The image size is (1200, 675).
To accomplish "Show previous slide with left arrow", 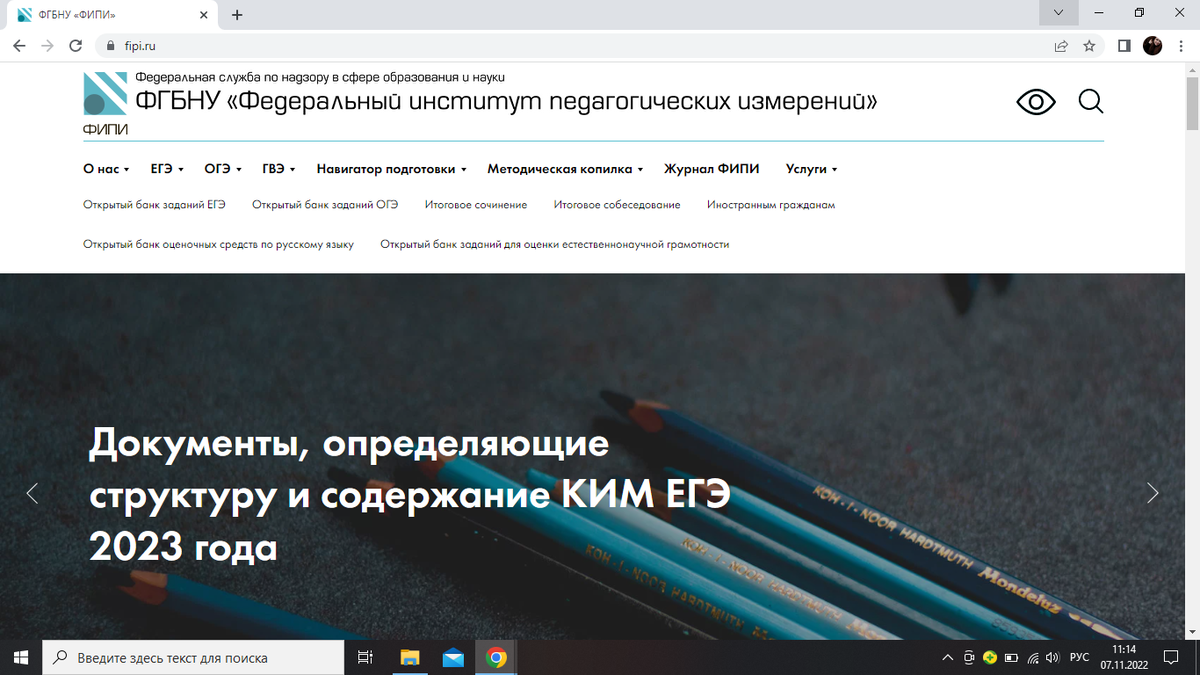I will tap(32, 492).
